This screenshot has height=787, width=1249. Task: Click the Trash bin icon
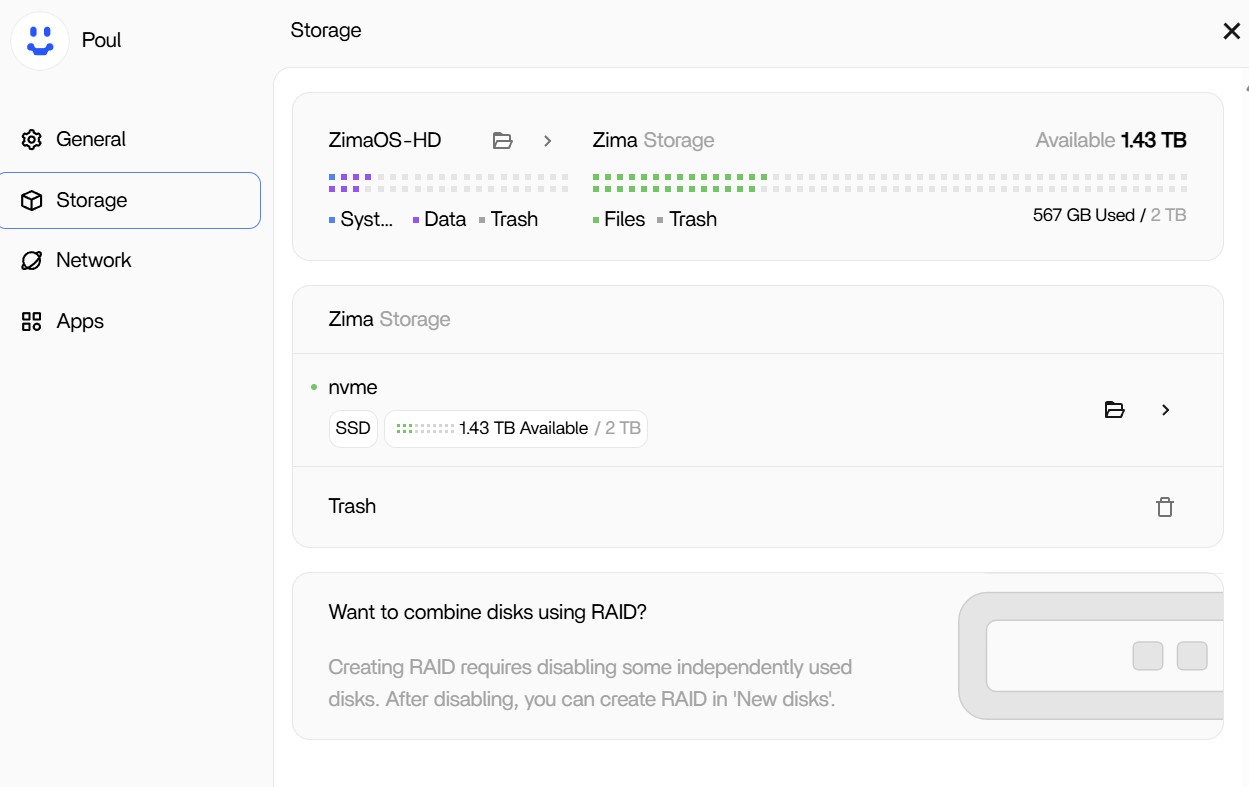click(x=1164, y=507)
